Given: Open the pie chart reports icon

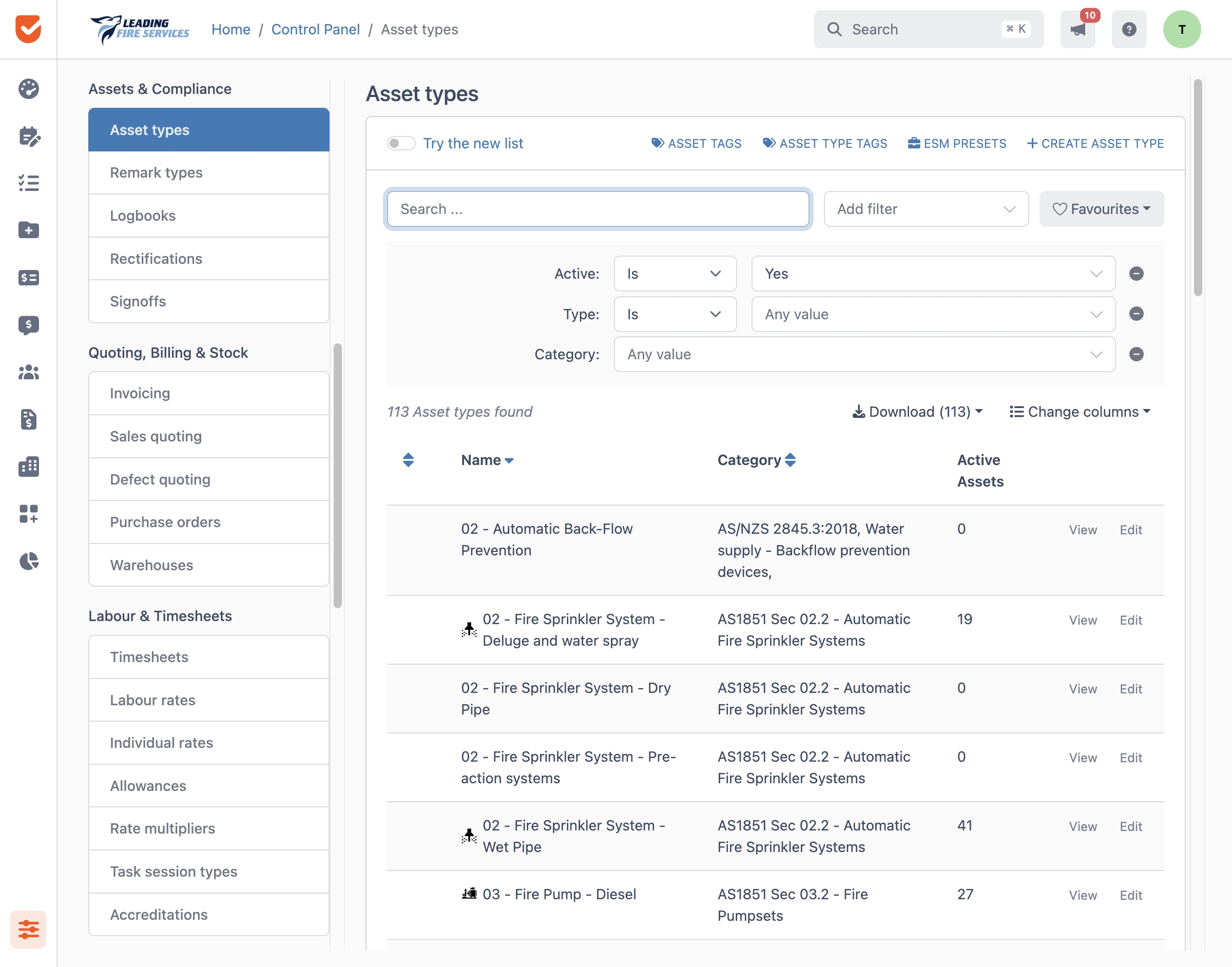Looking at the screenshot, I should coord(28,561).
